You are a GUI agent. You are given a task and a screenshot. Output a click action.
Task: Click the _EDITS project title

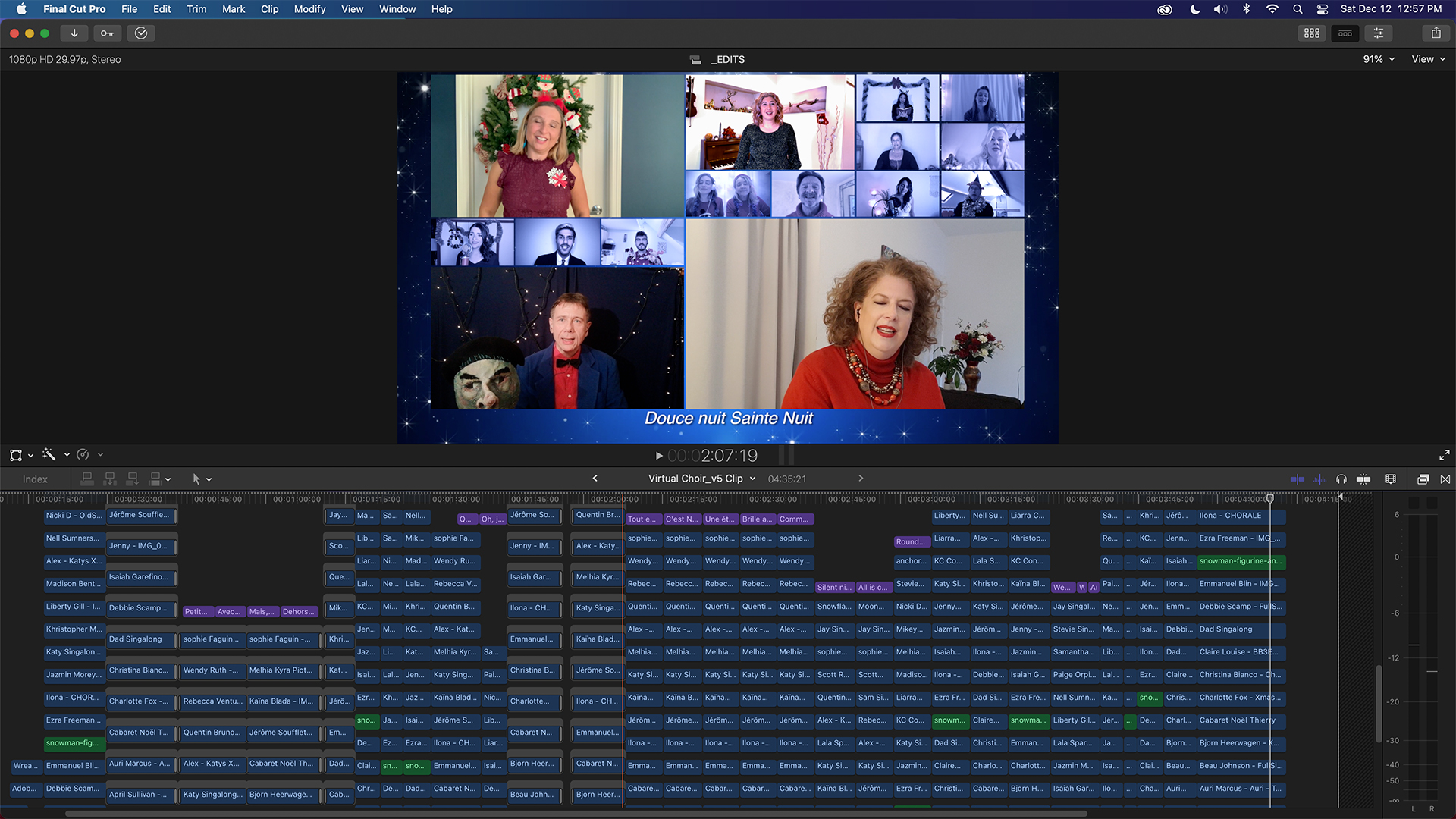pos(728,59)
